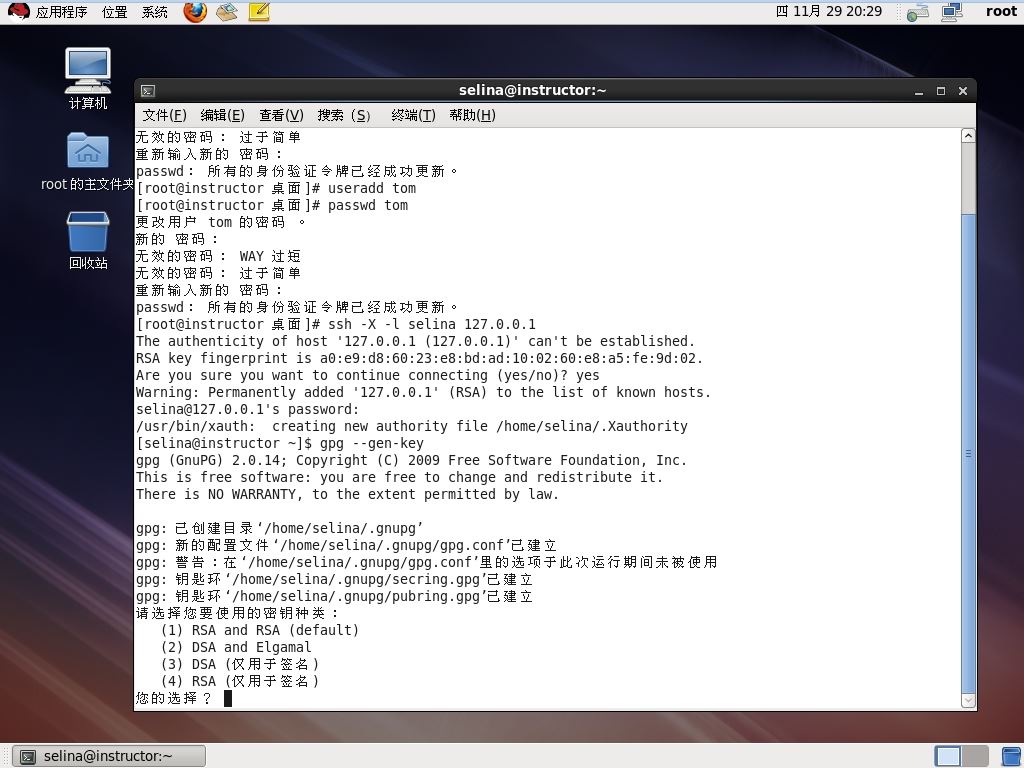Click the 'gpg (GnuPG) 2.0.14' copyright line
Image resolution: width=1024 pixels, height=768 pixels.
[x=411, y=460]
